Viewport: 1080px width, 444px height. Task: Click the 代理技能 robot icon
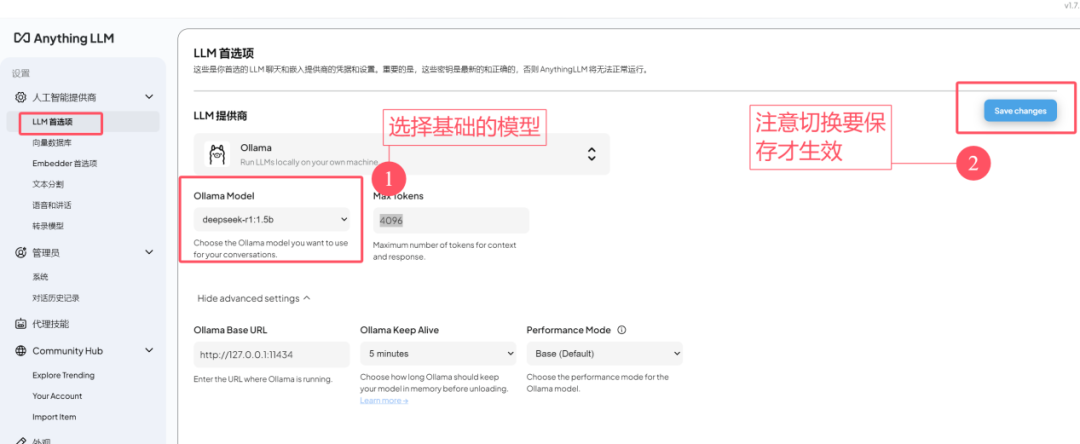pyautogui.click(x=20, y=324)
